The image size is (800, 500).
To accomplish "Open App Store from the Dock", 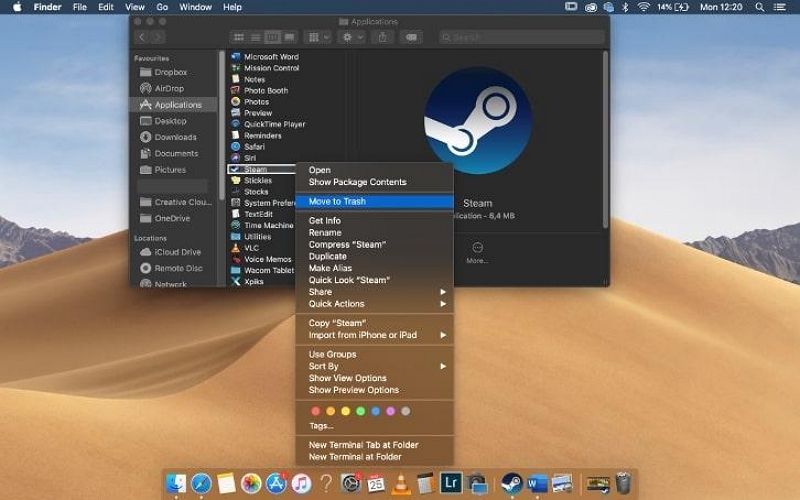I will (x=276, y=483).
